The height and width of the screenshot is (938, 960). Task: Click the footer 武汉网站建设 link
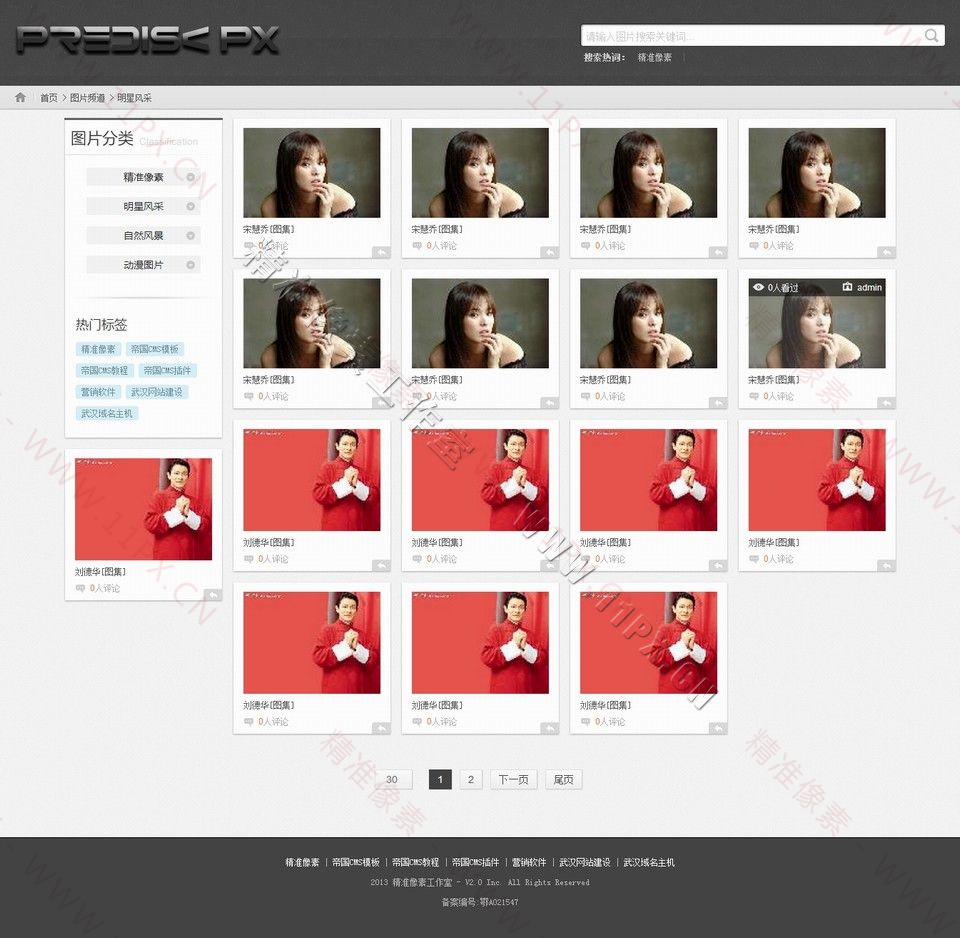pyautogui.click(x=585, y=863)
